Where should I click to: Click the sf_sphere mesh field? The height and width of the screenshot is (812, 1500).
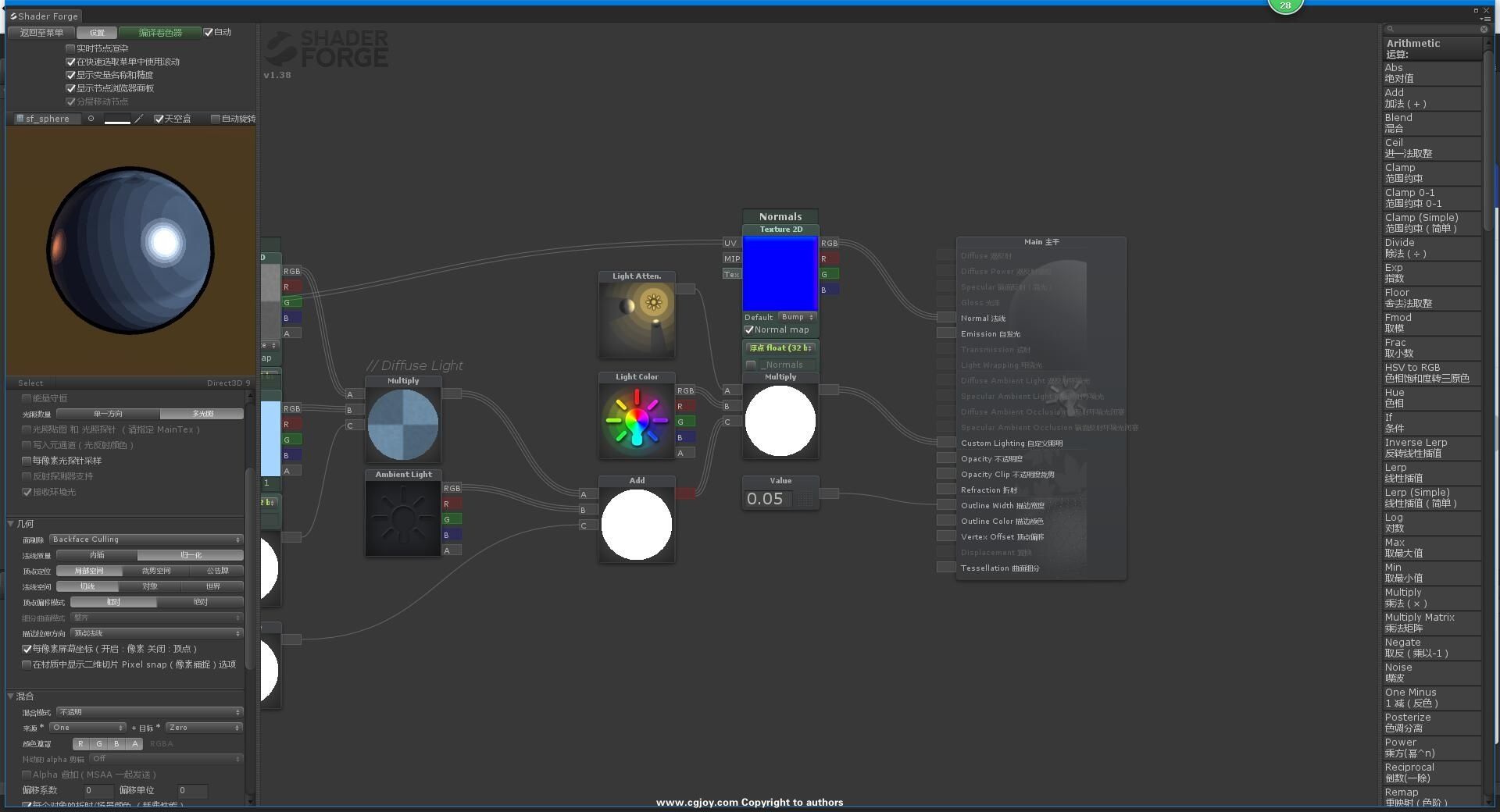coord(48,119)
